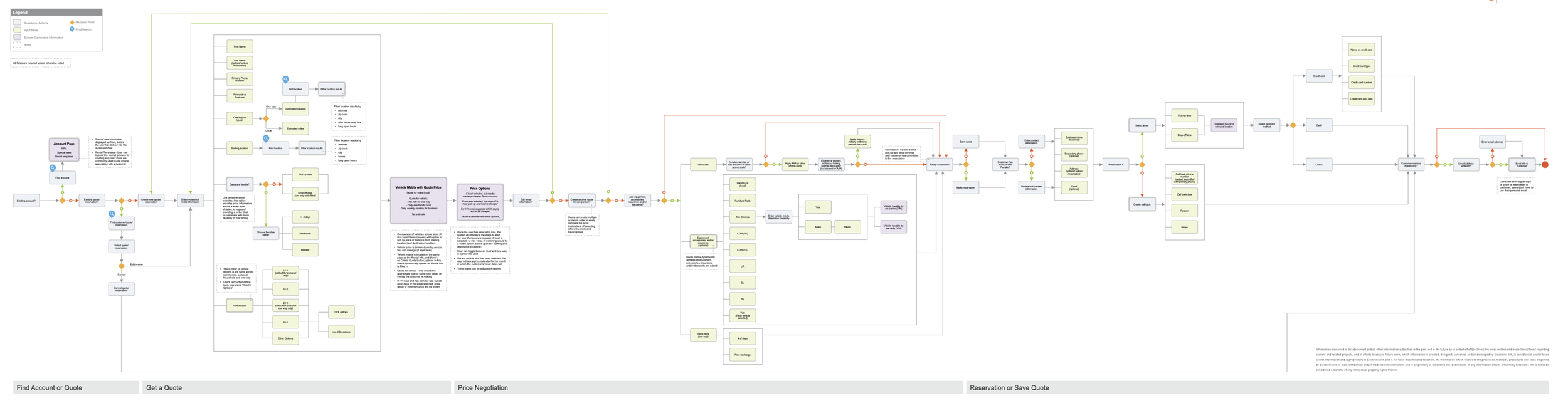Click the Price Options box
The width and height of the screenshot is (1568, 403).
480,202
